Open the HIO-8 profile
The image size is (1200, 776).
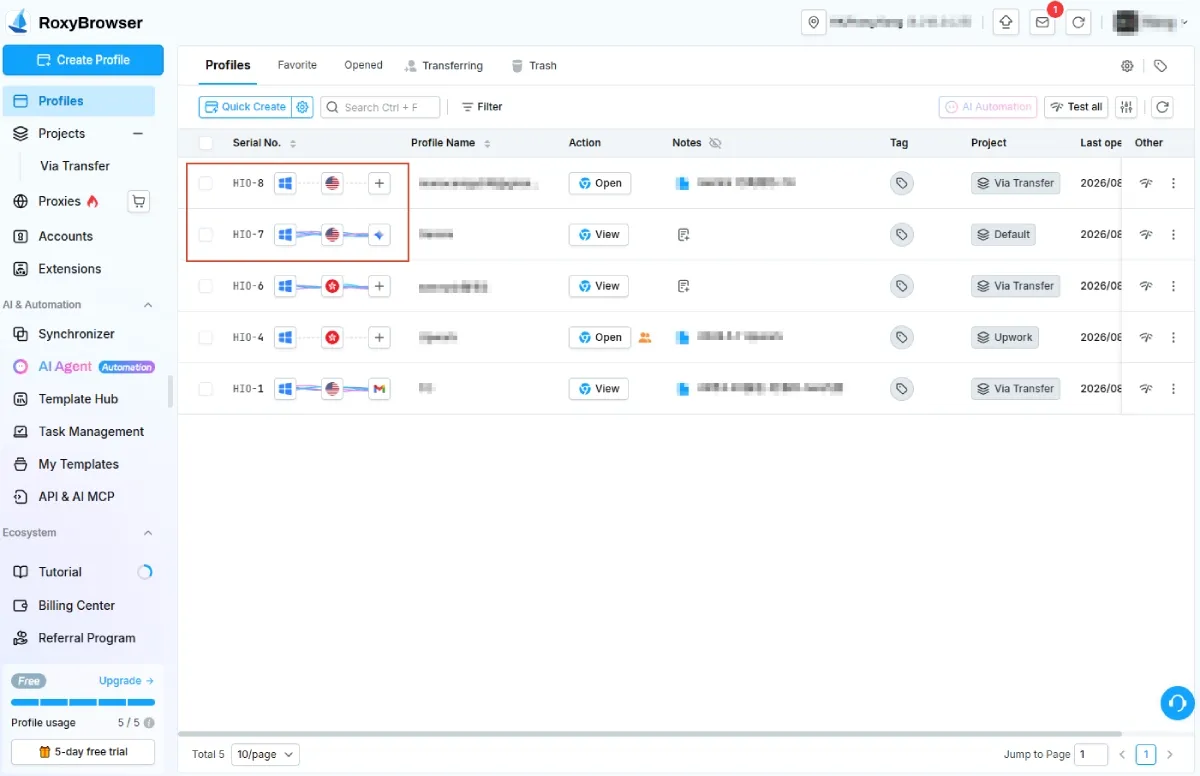point(600,183)
